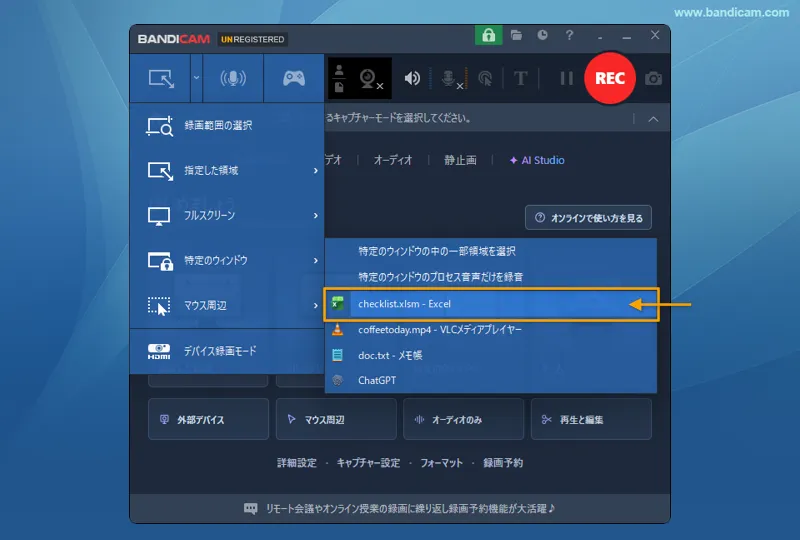Select the screen recording mode icon
The height and width of the screenshot is (540, 800).
(161, 79)
